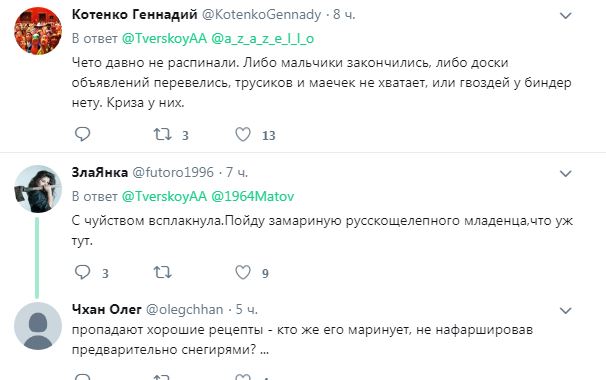The height and width of the screenshot is (380, 606).
Task: Click the @olegchhan handle
Action: tap(185, 310)
